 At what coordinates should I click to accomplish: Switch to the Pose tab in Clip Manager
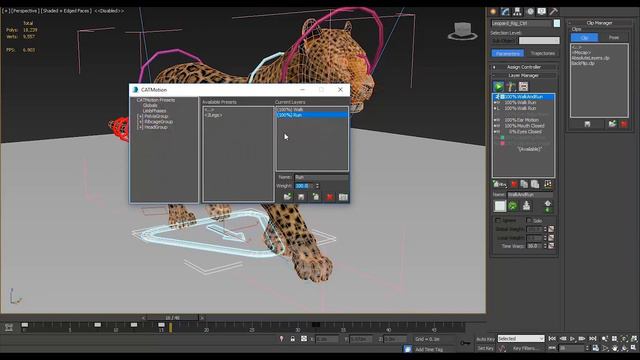(x=613, y=38)
